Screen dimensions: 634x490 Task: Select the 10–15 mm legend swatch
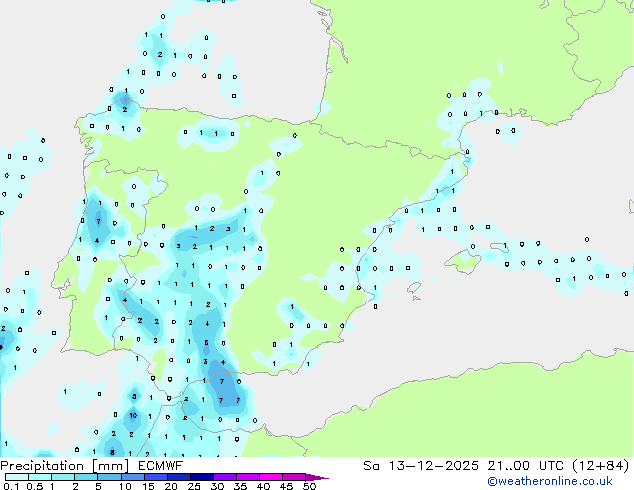click(132, 477)
